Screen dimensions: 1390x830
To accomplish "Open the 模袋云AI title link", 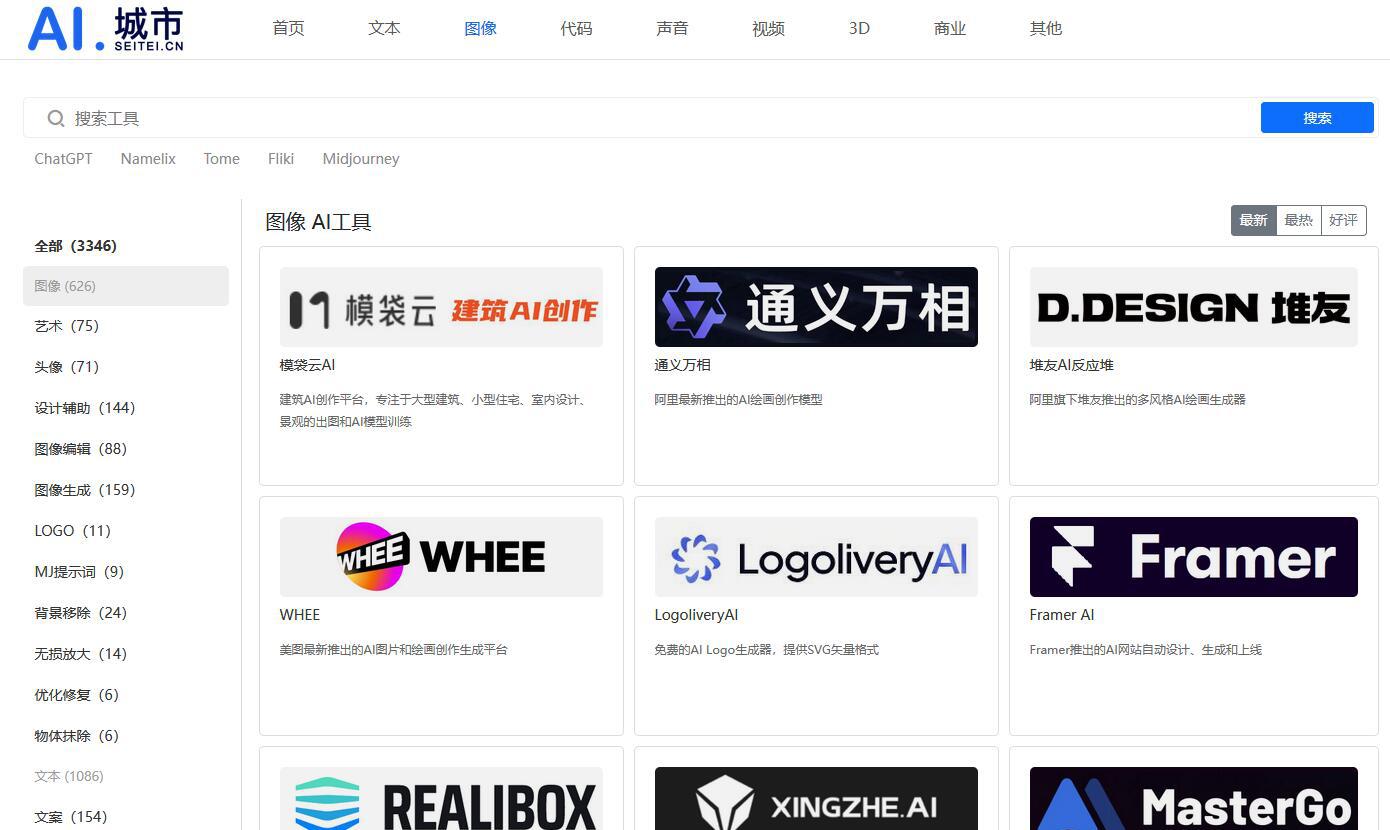I will pyautogui.click(x=307, y=365).
